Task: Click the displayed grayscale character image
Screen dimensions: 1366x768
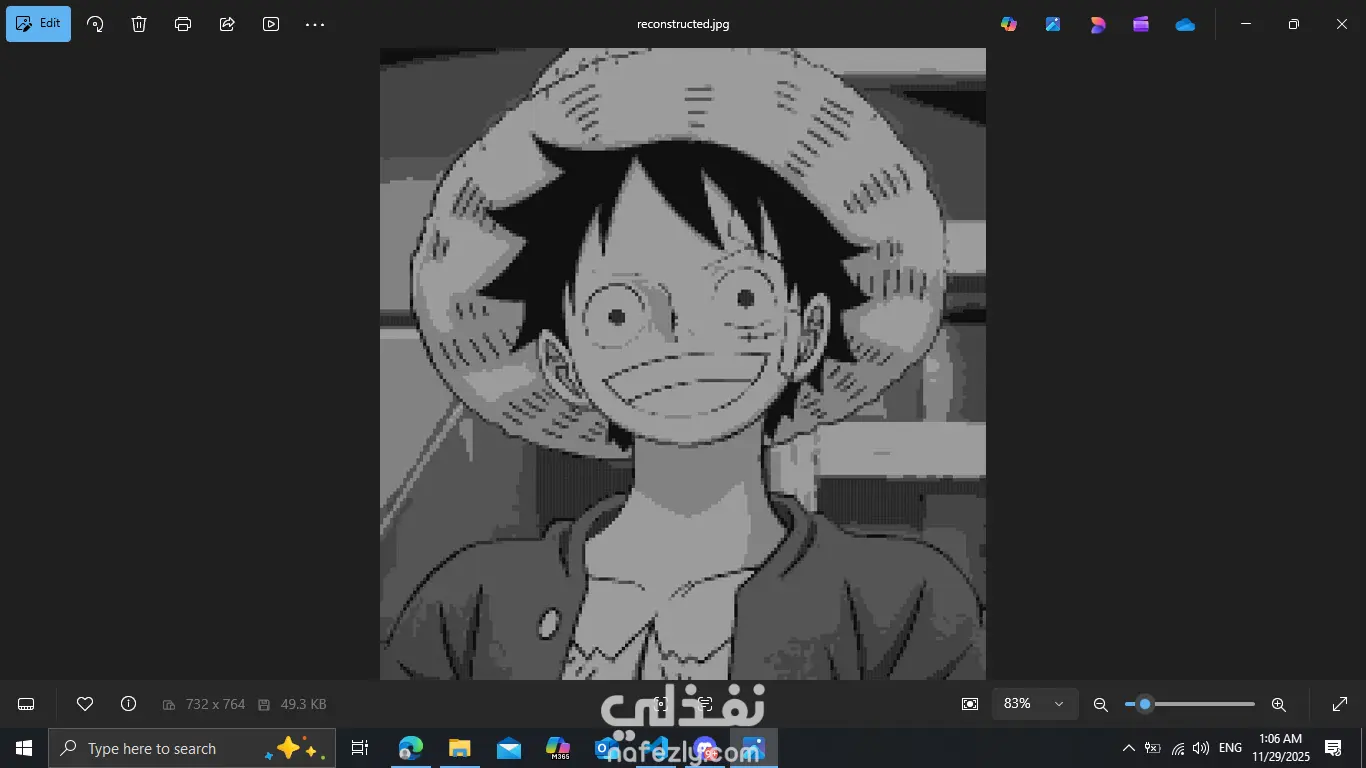Action: tap(683, 364)
